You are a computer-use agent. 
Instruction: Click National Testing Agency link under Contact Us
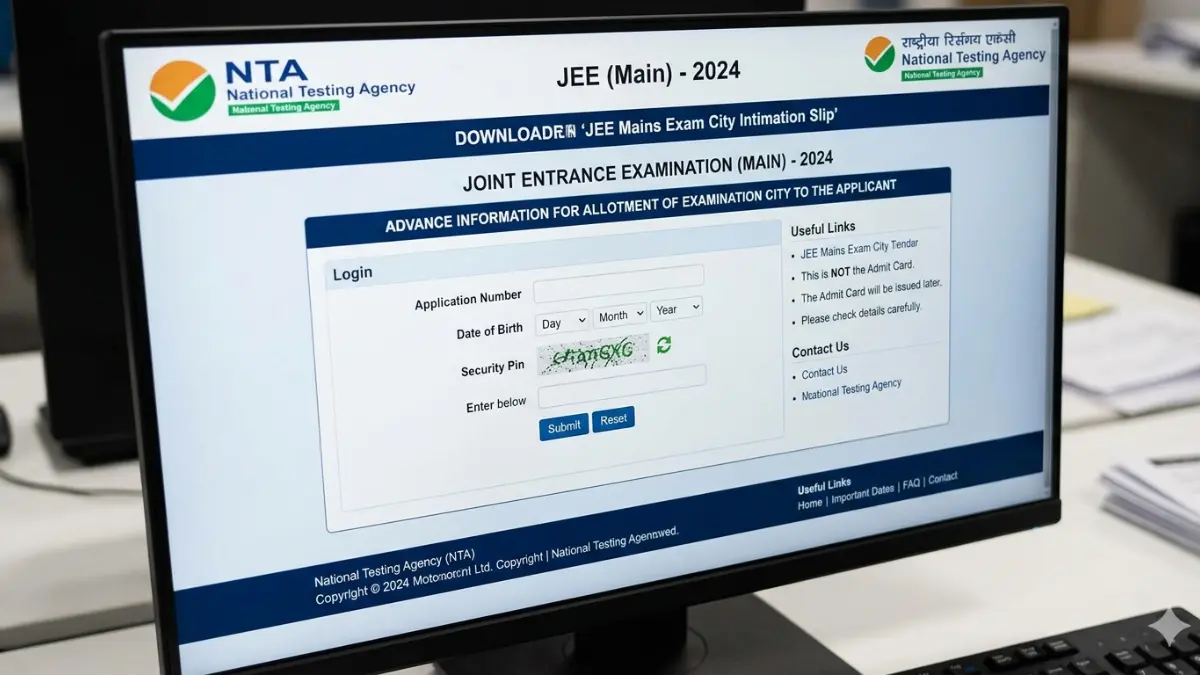click(x=851, y=390)
